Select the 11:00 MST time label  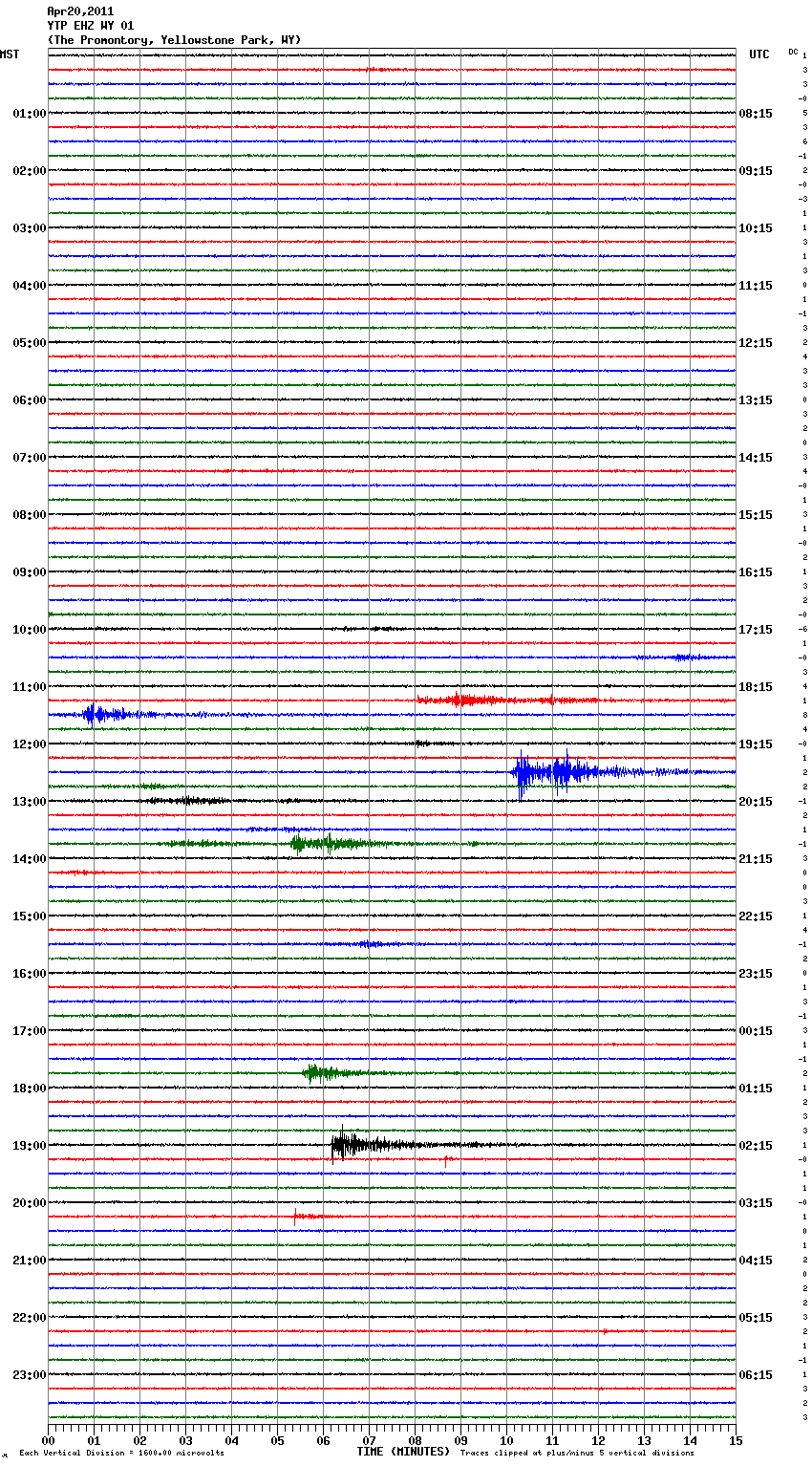coord(30,687)
